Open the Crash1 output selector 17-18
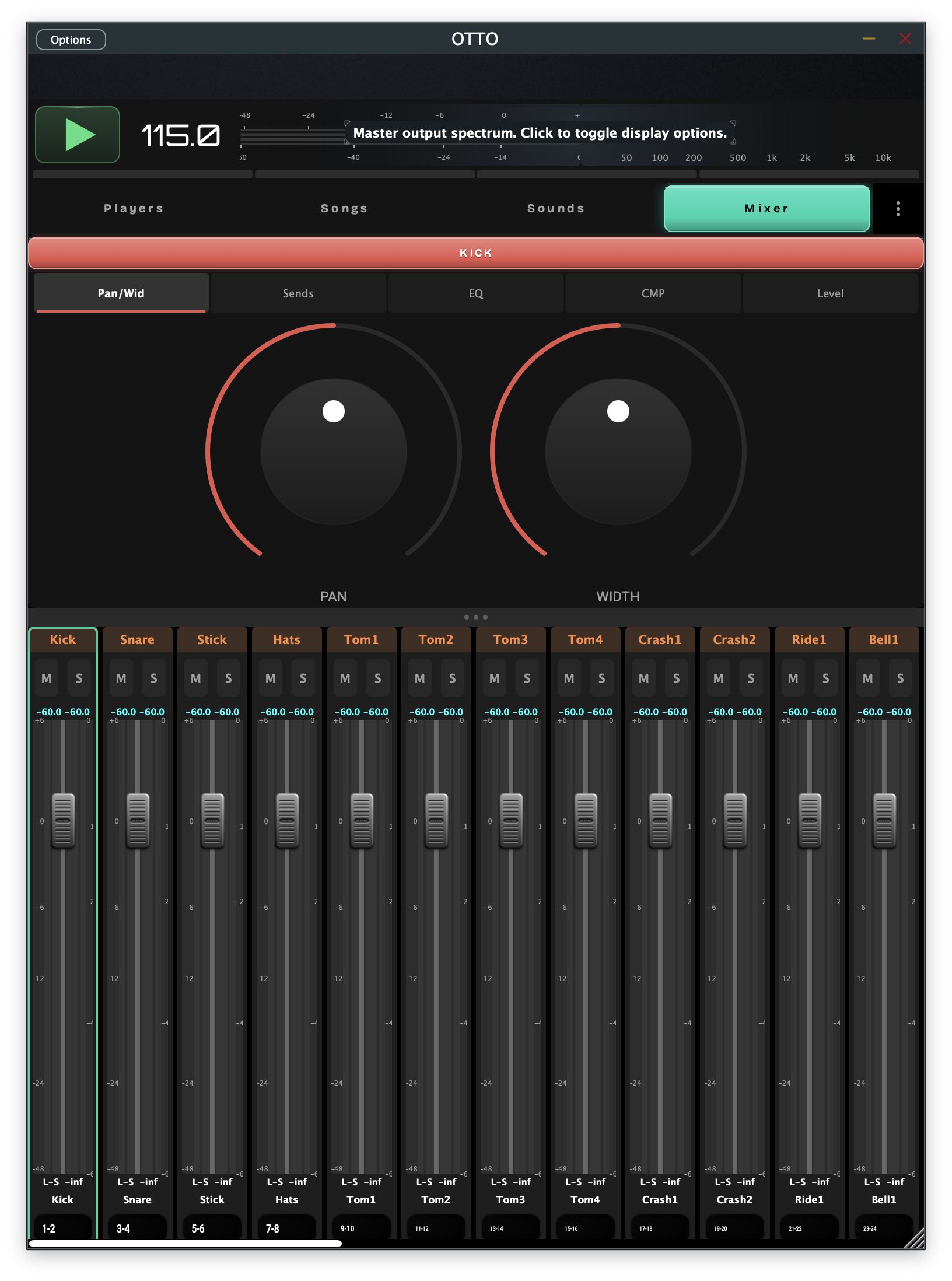Viewport: 952px width, 1281px height. 660,1228
